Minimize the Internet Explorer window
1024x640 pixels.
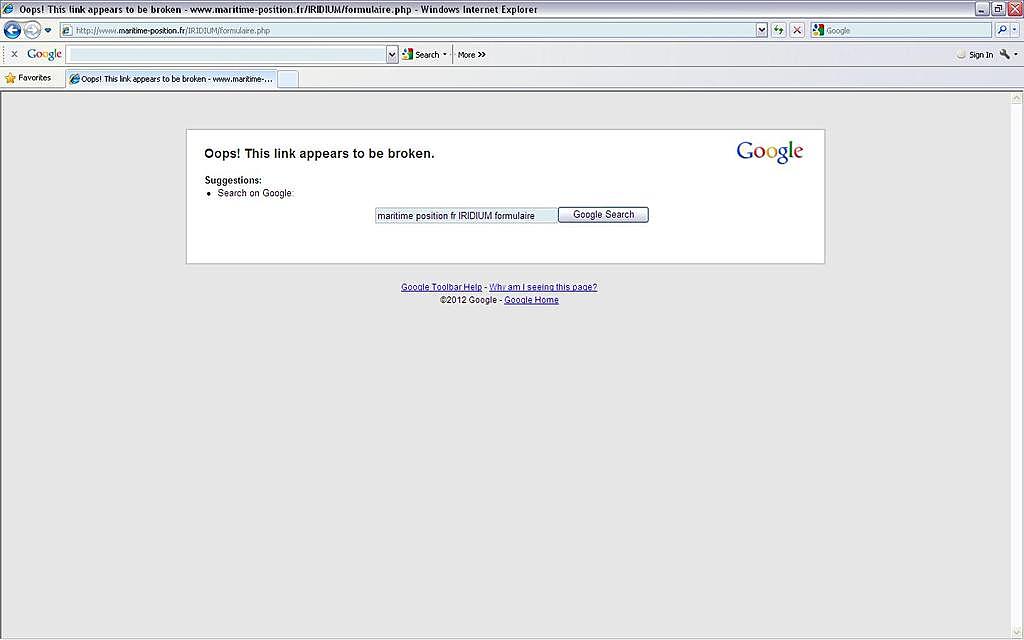[x=982, y=9]
